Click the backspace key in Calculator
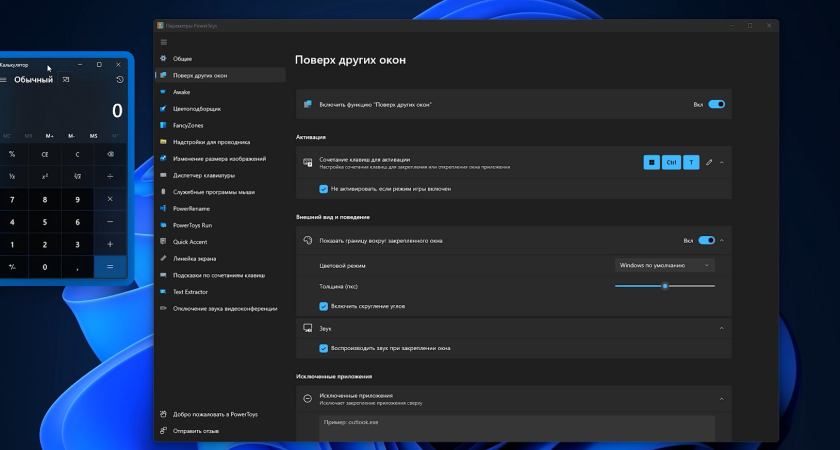 110,154
